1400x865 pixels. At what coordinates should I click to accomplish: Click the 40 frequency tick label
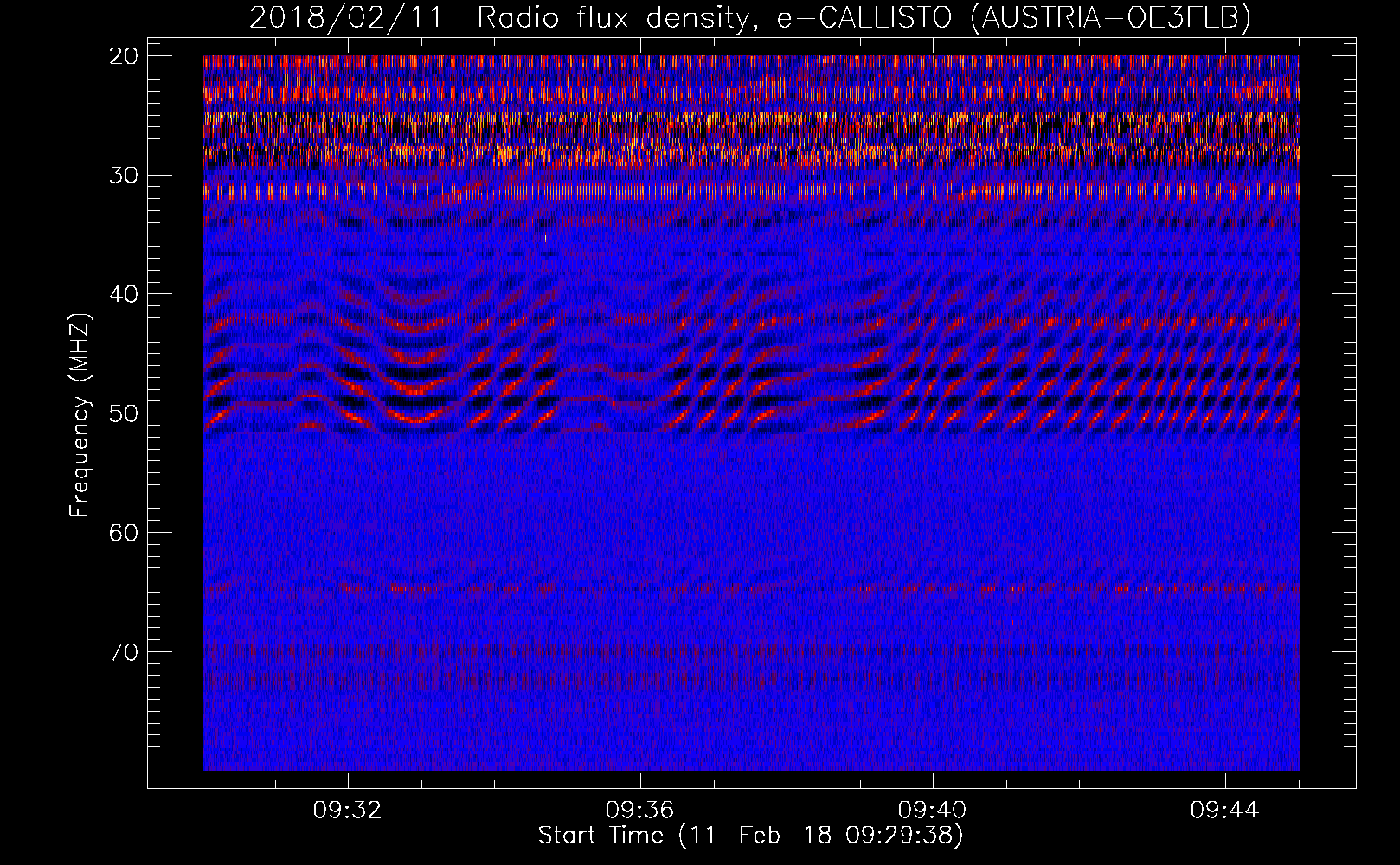click(x=125, y=294)
